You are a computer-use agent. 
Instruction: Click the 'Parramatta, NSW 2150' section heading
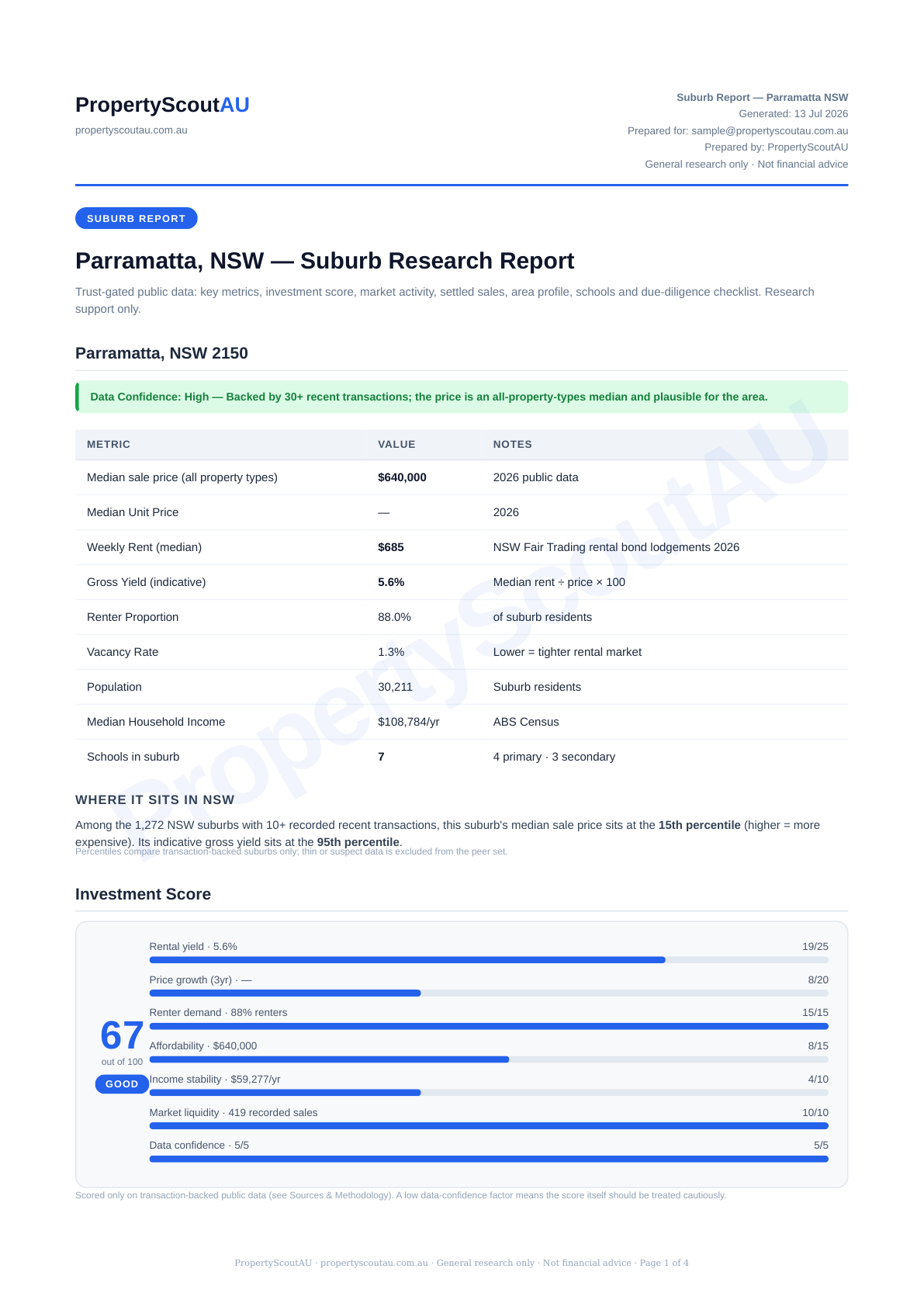pos(161,353)
